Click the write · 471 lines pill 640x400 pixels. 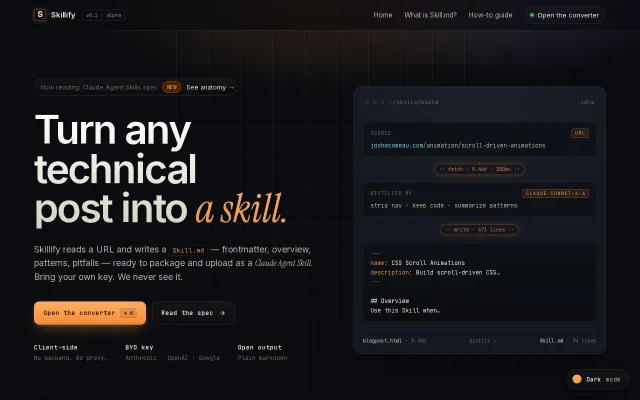pos(479,229)
